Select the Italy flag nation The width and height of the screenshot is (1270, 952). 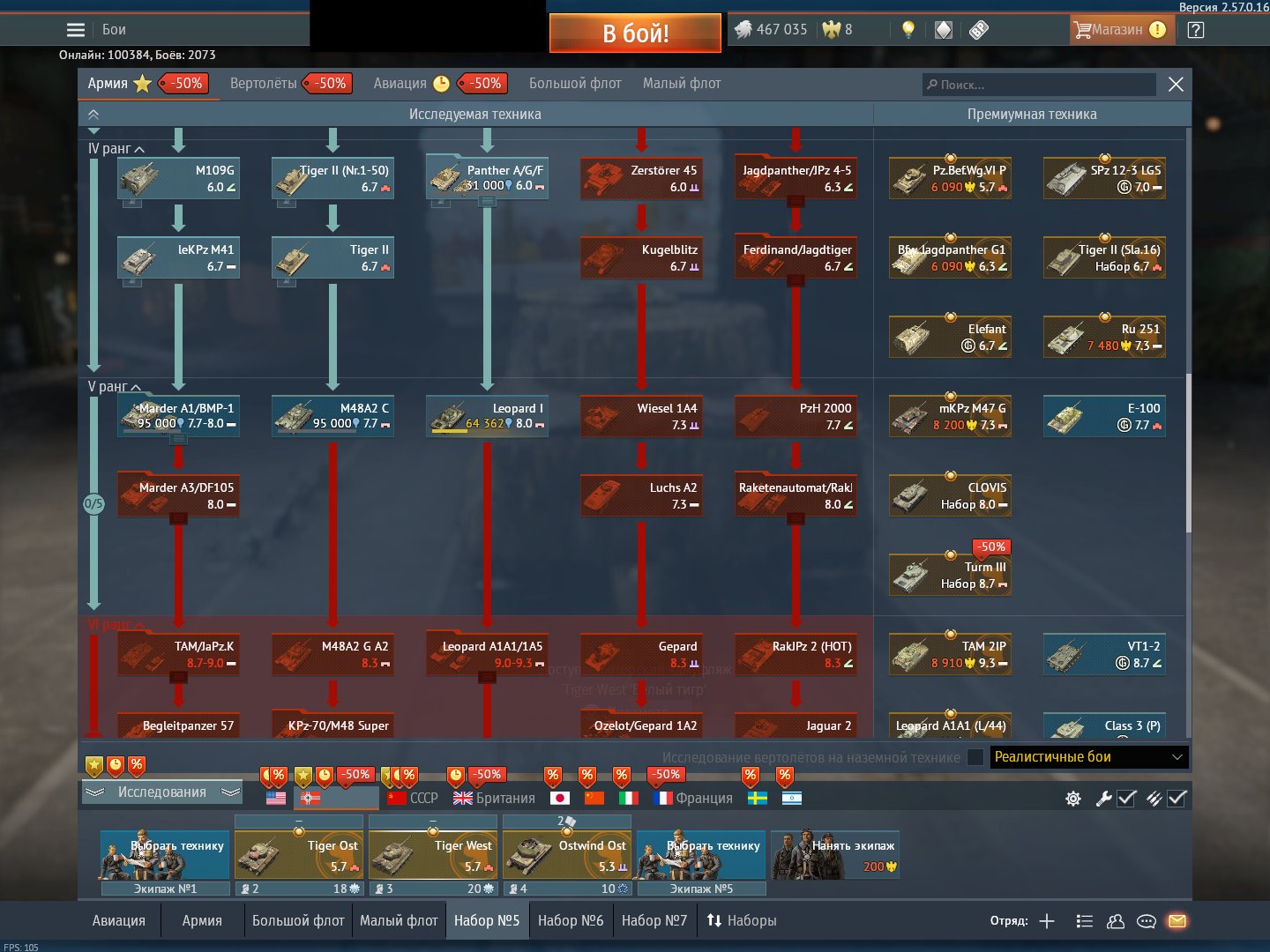click(629, 798)
